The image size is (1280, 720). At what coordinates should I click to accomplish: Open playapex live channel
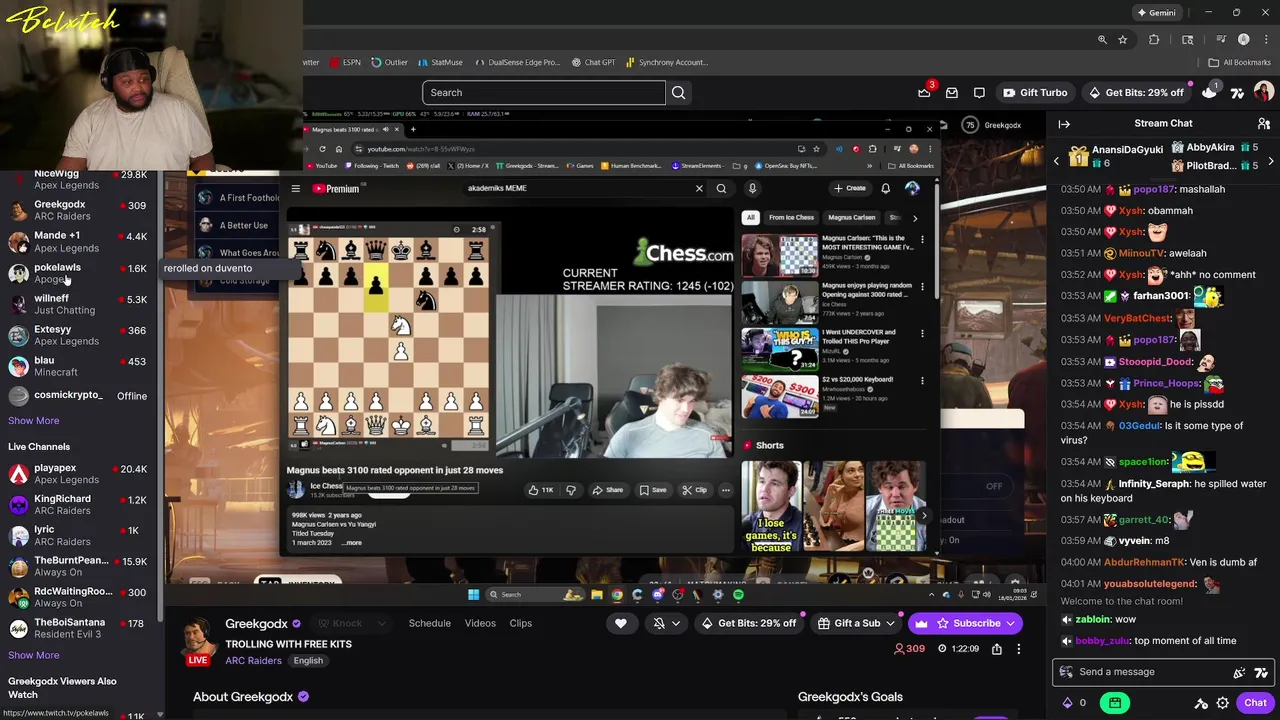coord(78,474)
